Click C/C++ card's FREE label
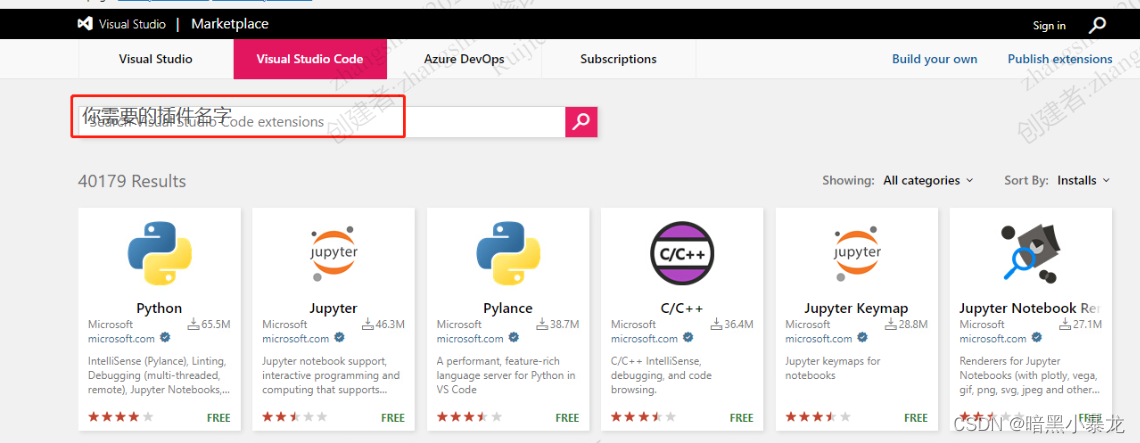Viewport: 1140px width, 443px height. (742, 418)
